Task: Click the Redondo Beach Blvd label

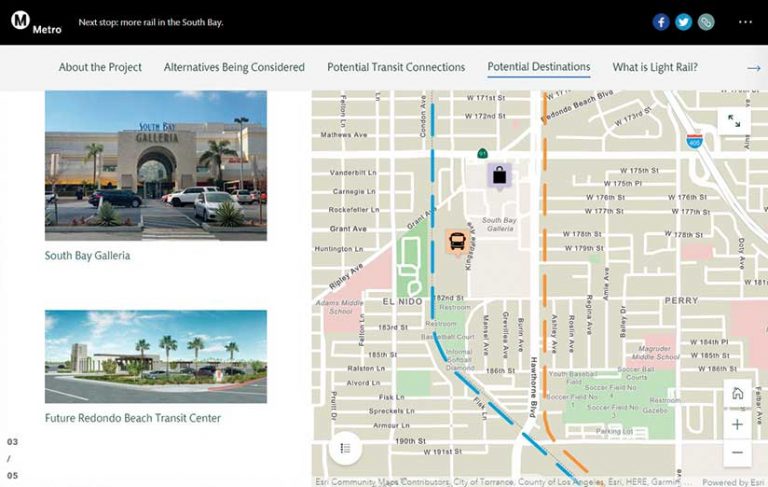Action: click(576, 107)
